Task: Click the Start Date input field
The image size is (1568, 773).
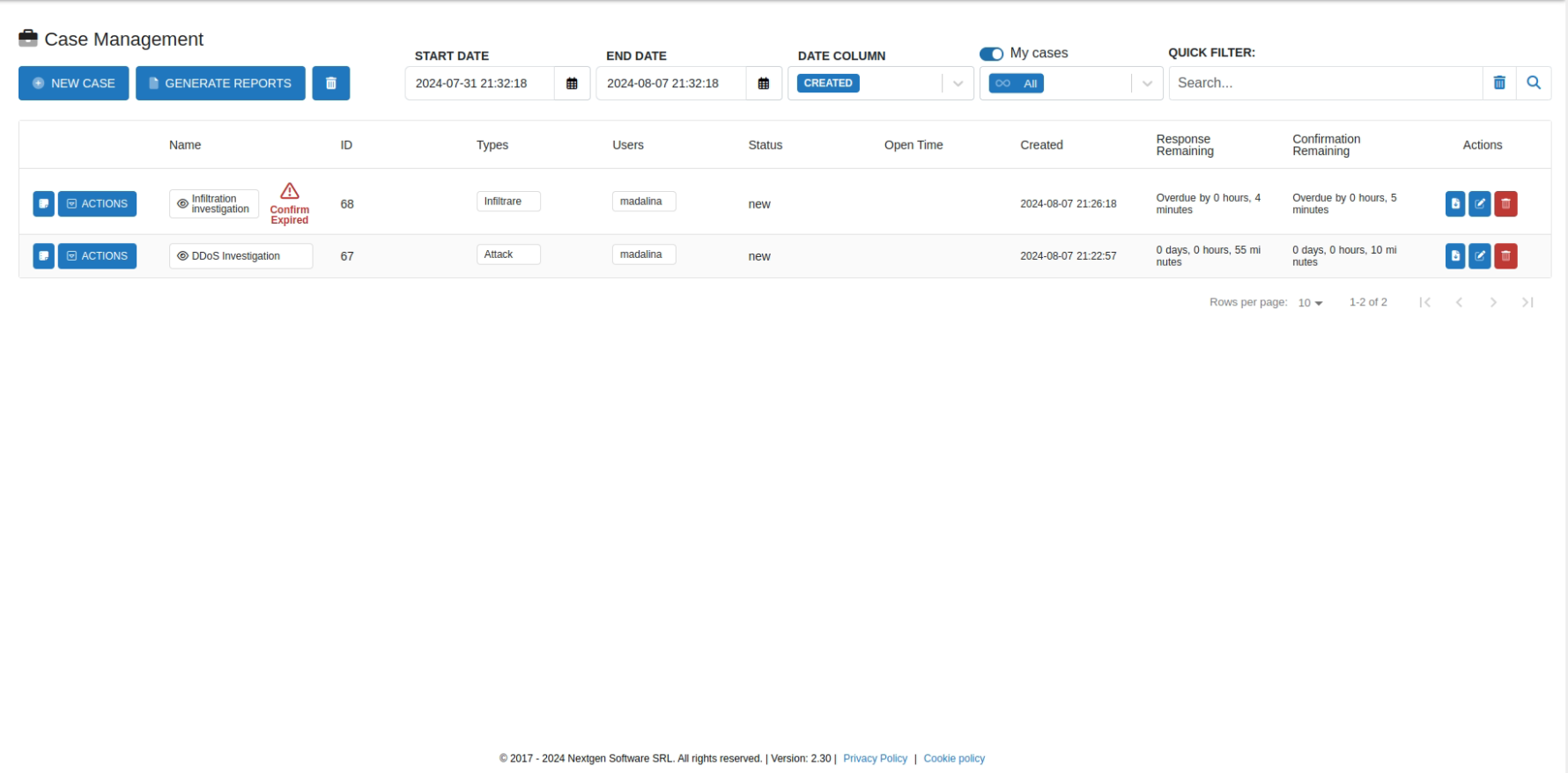Action: click(480, 84)
